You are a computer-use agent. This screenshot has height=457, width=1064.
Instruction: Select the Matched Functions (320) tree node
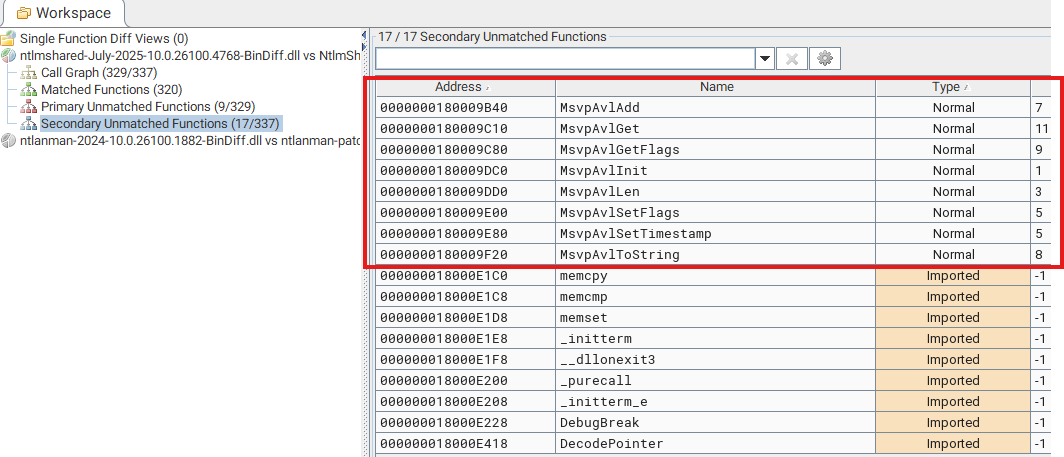tap(97, 90)
